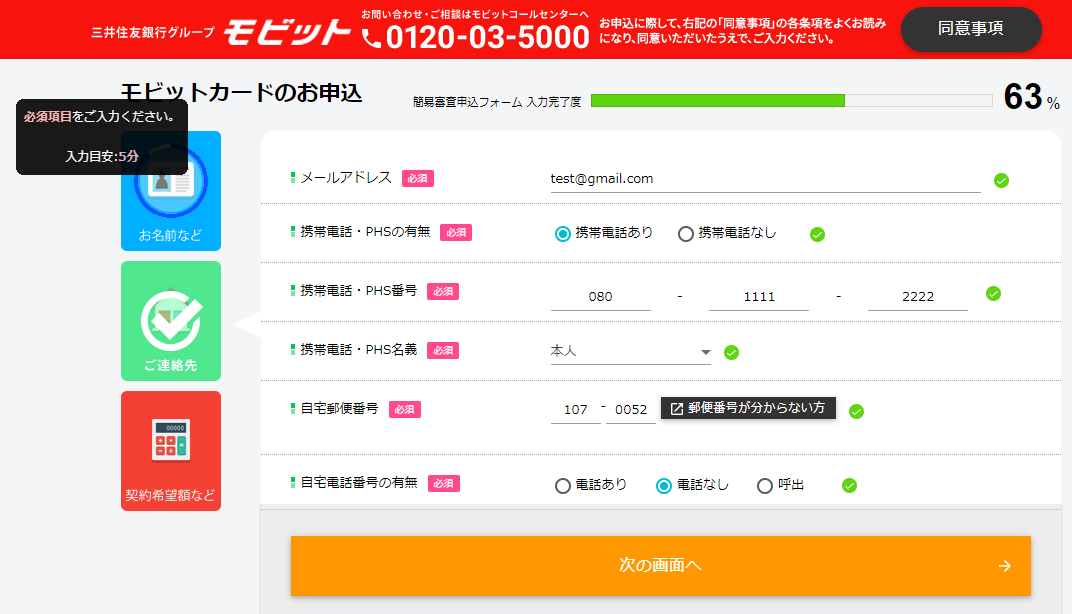Click the phone field containing 2222

coord(917,297)
